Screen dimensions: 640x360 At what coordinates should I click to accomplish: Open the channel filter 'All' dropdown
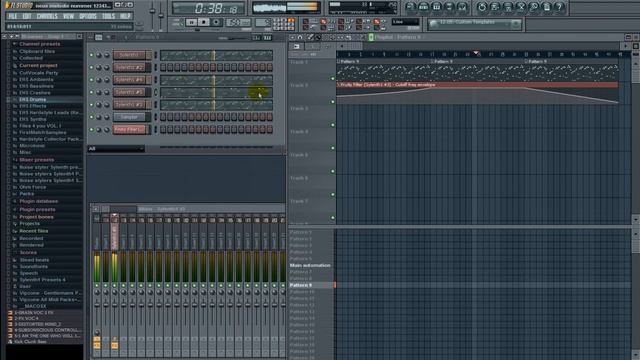pos(116,149)
